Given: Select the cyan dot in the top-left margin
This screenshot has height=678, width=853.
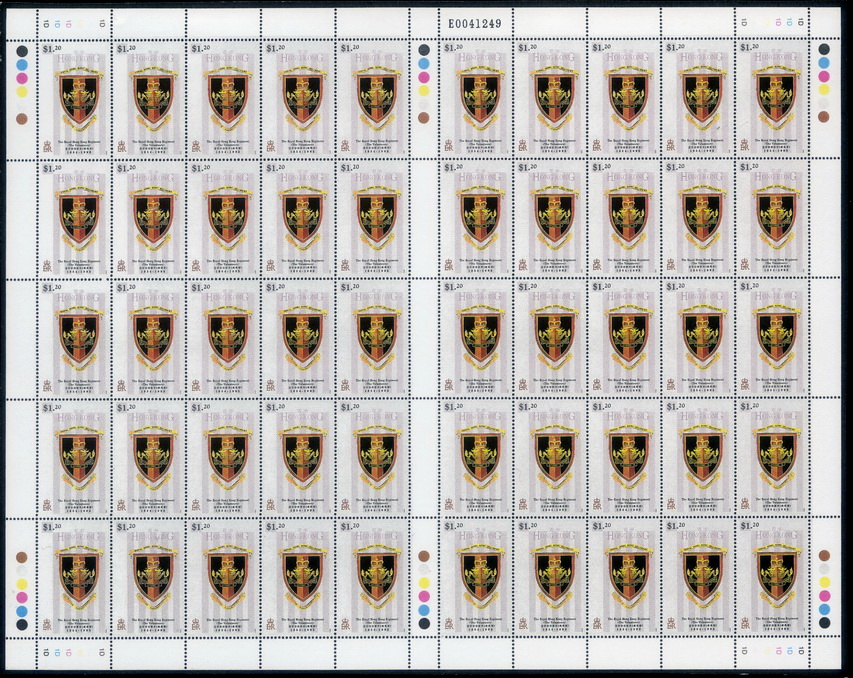Looking at the screenshot, I should [22, 64].
